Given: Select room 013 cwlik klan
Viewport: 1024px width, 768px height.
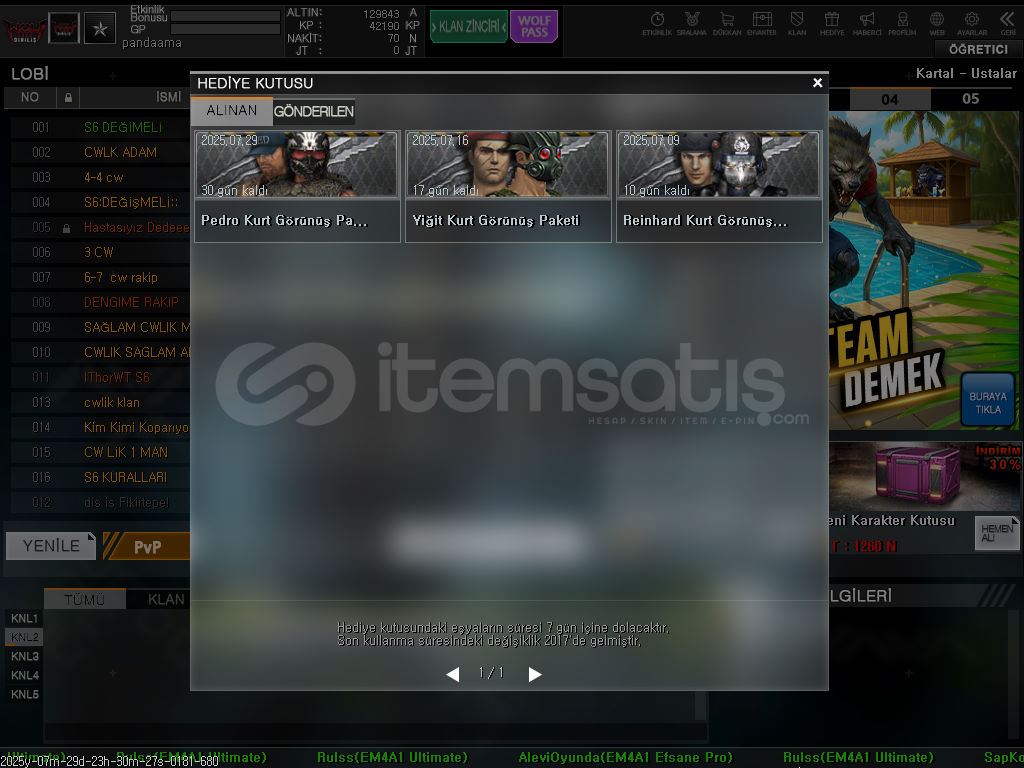Looking at the screenshot, I should pyautogui.click(x=100, y=402).
